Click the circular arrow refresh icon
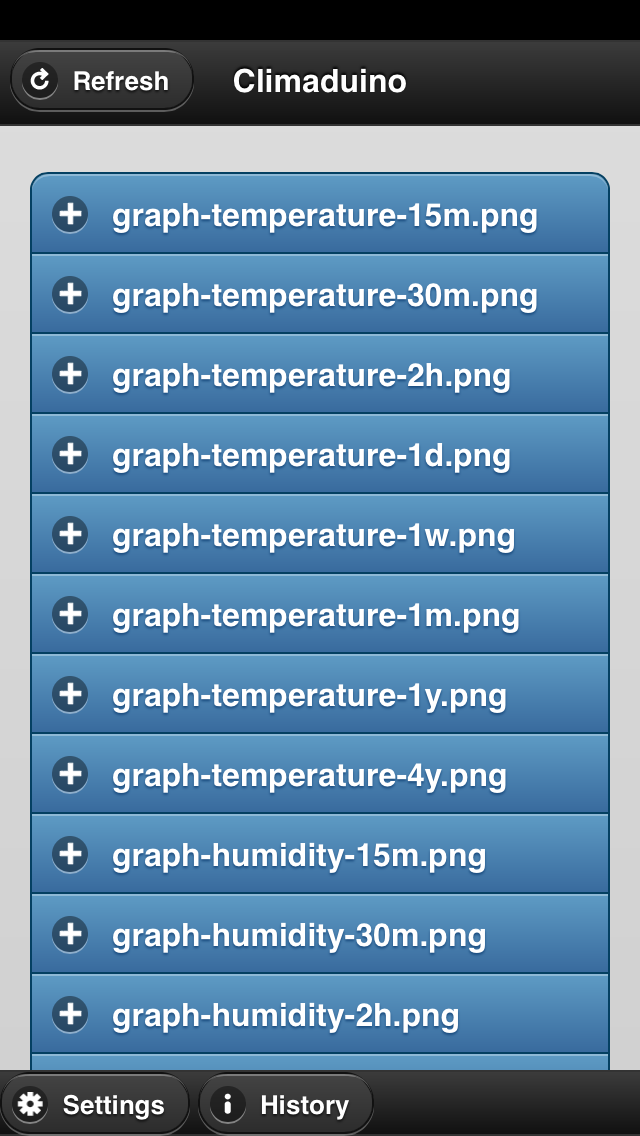Image resolution: width=640 pixels, height=1136 pixels. tap(40, 80)
